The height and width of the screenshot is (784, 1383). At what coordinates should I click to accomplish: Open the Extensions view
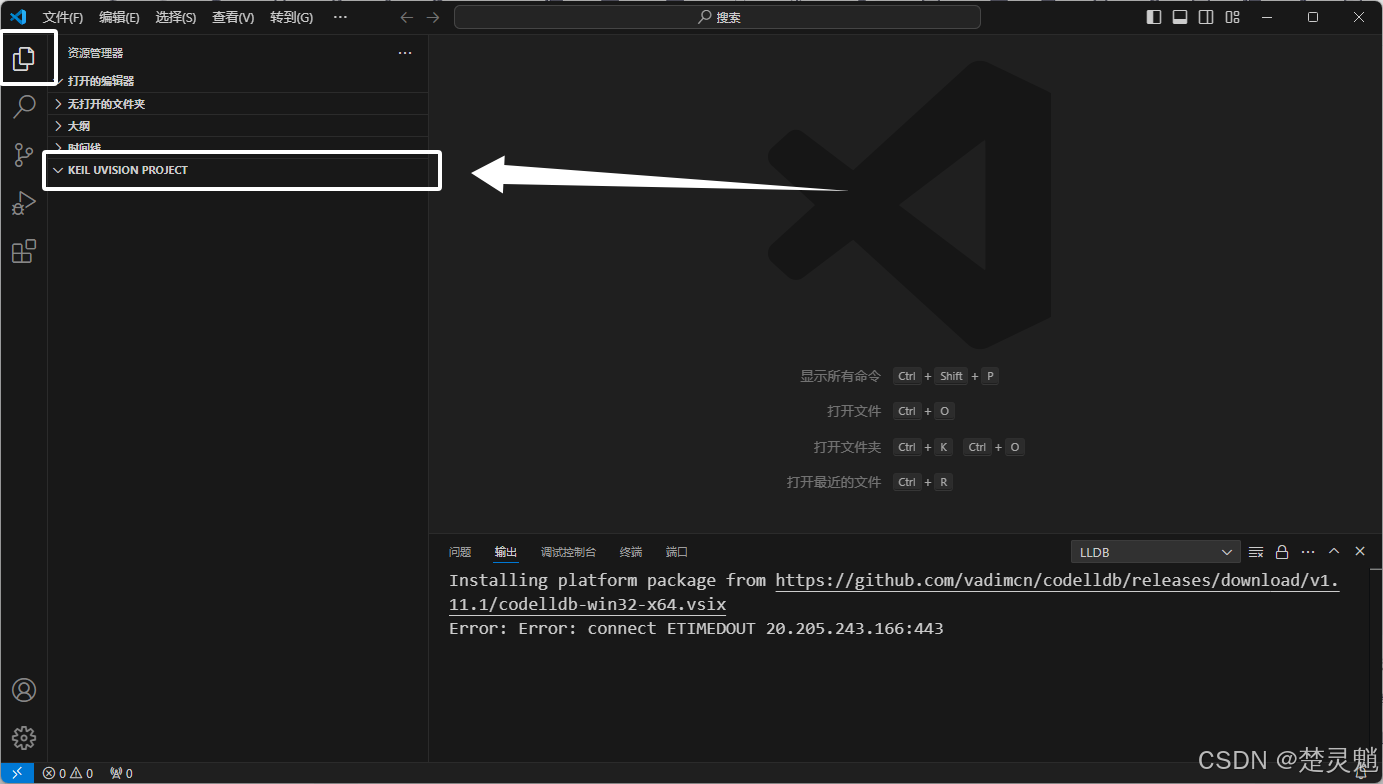[x=24, y=251]
